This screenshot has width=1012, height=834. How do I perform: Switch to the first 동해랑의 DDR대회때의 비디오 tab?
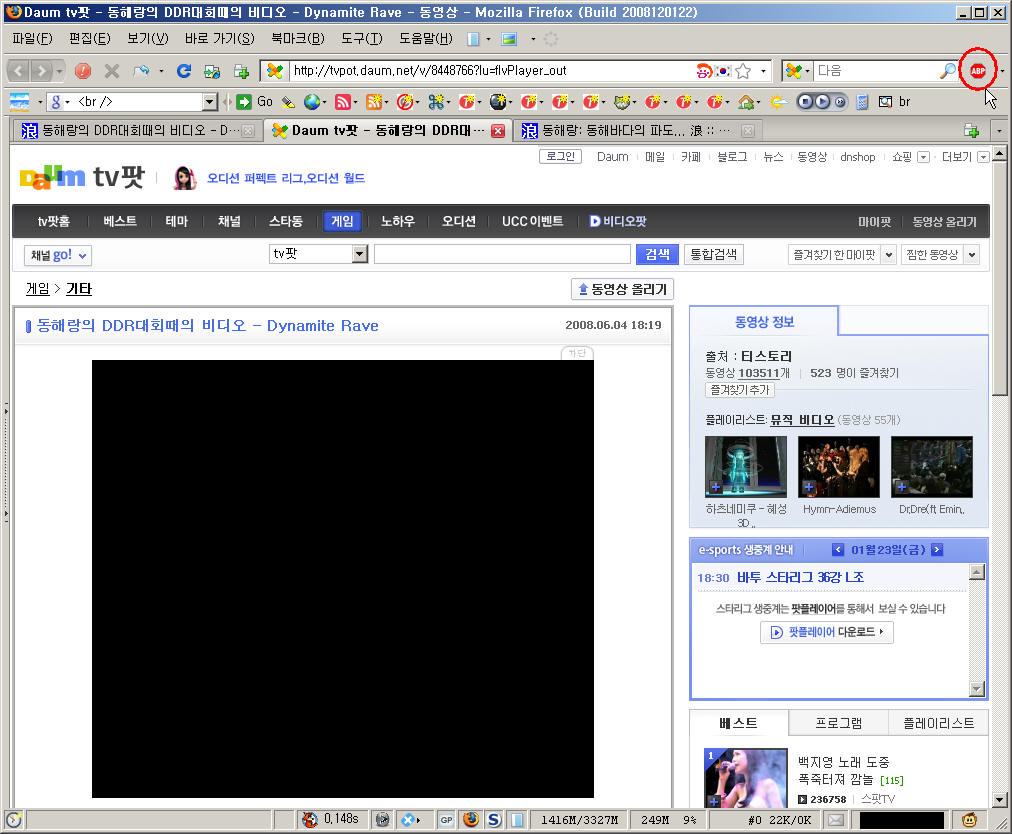[137, 130]
